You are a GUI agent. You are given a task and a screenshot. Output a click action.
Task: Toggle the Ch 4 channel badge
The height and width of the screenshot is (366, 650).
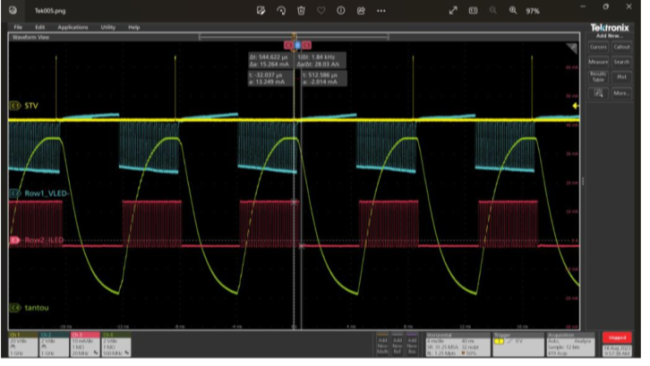pyautogui.click(x=116, y=344)
